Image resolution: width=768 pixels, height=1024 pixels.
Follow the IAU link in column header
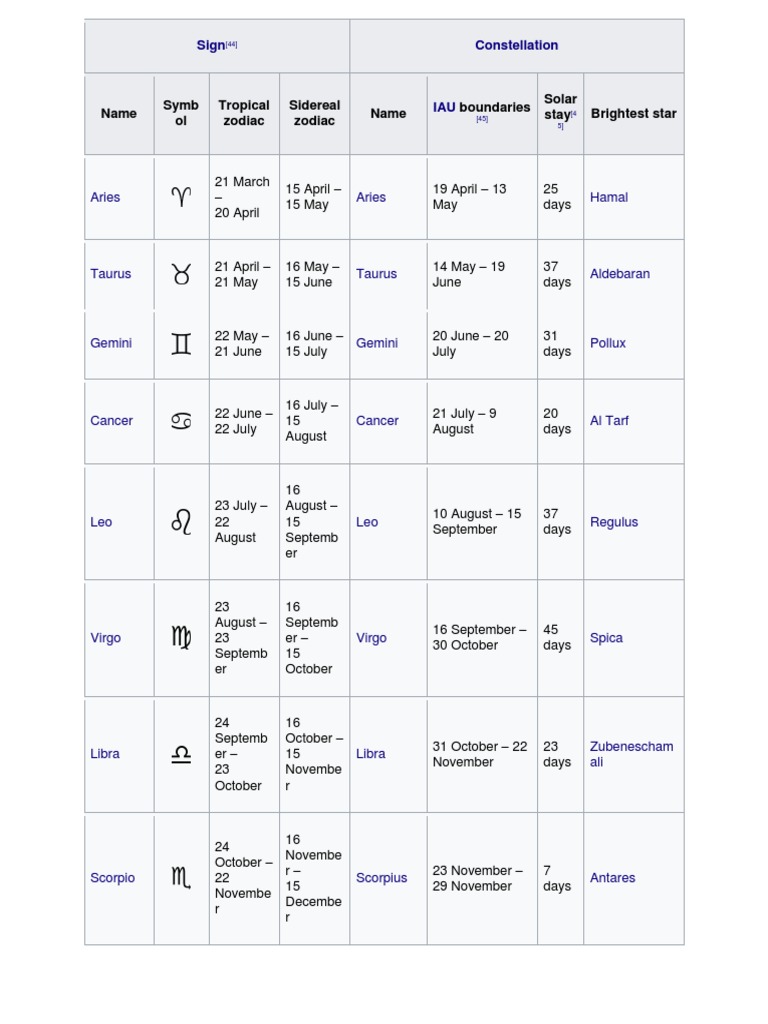444,107
